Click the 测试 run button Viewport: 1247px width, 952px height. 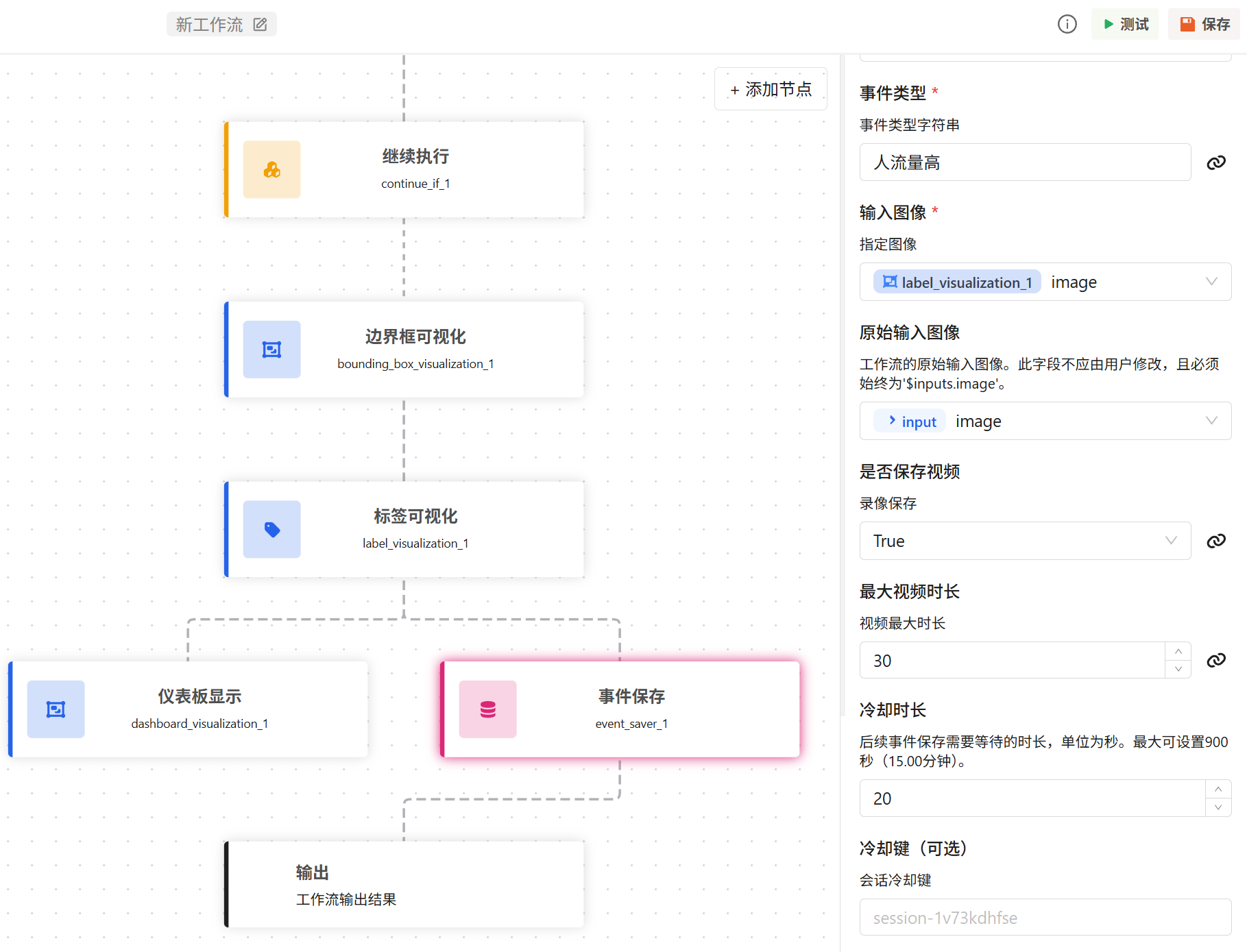click(x=1125, y=25)
